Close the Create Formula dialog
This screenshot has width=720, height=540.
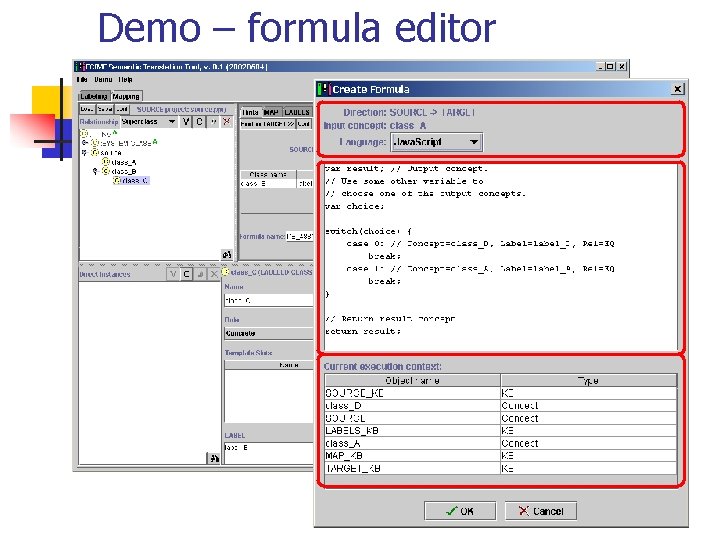pos(678,89)
